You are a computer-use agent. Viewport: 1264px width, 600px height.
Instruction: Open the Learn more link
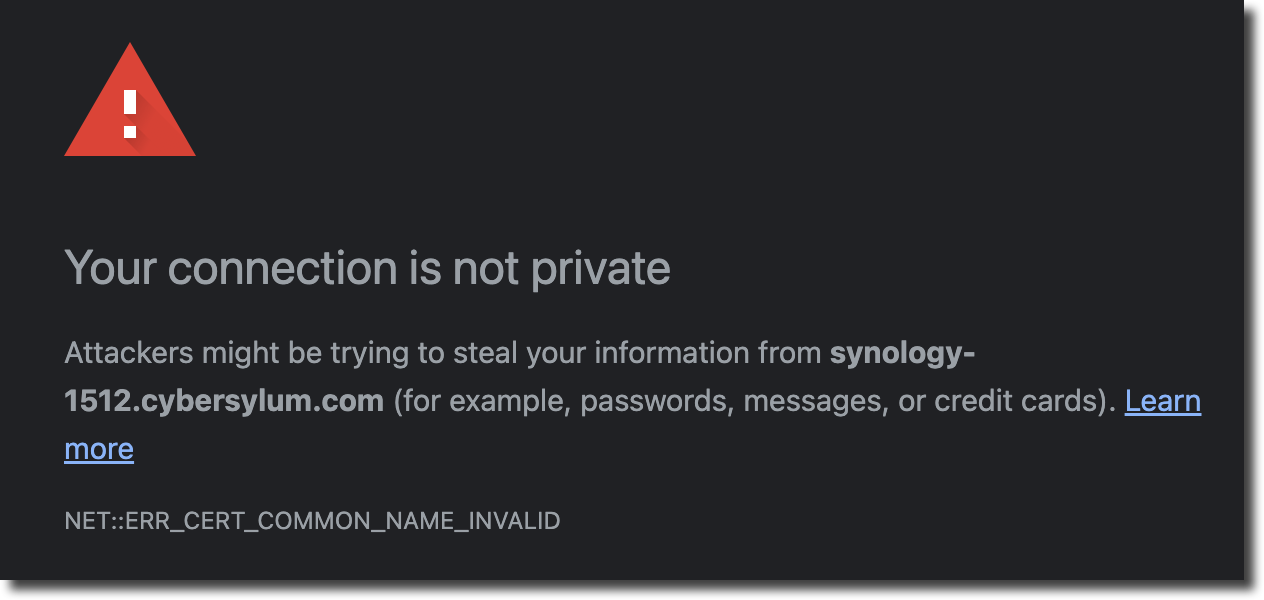coord(1163,401)
